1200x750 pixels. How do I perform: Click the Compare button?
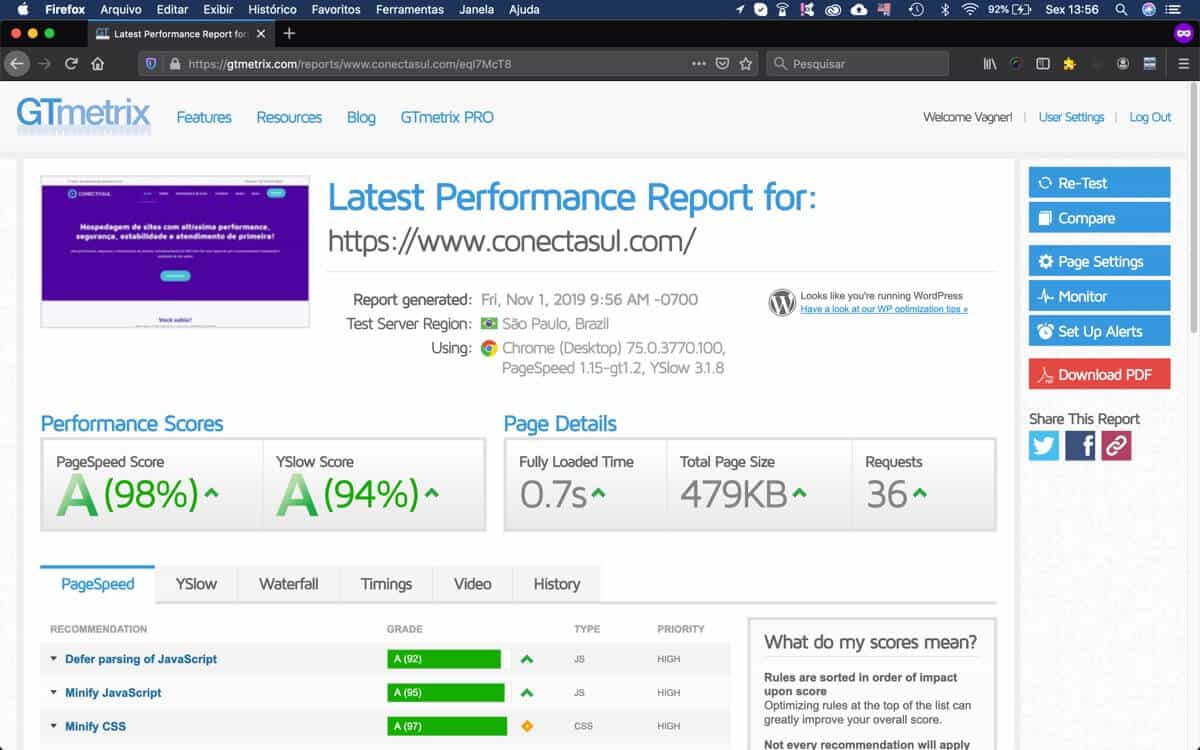click(1099, 218)
